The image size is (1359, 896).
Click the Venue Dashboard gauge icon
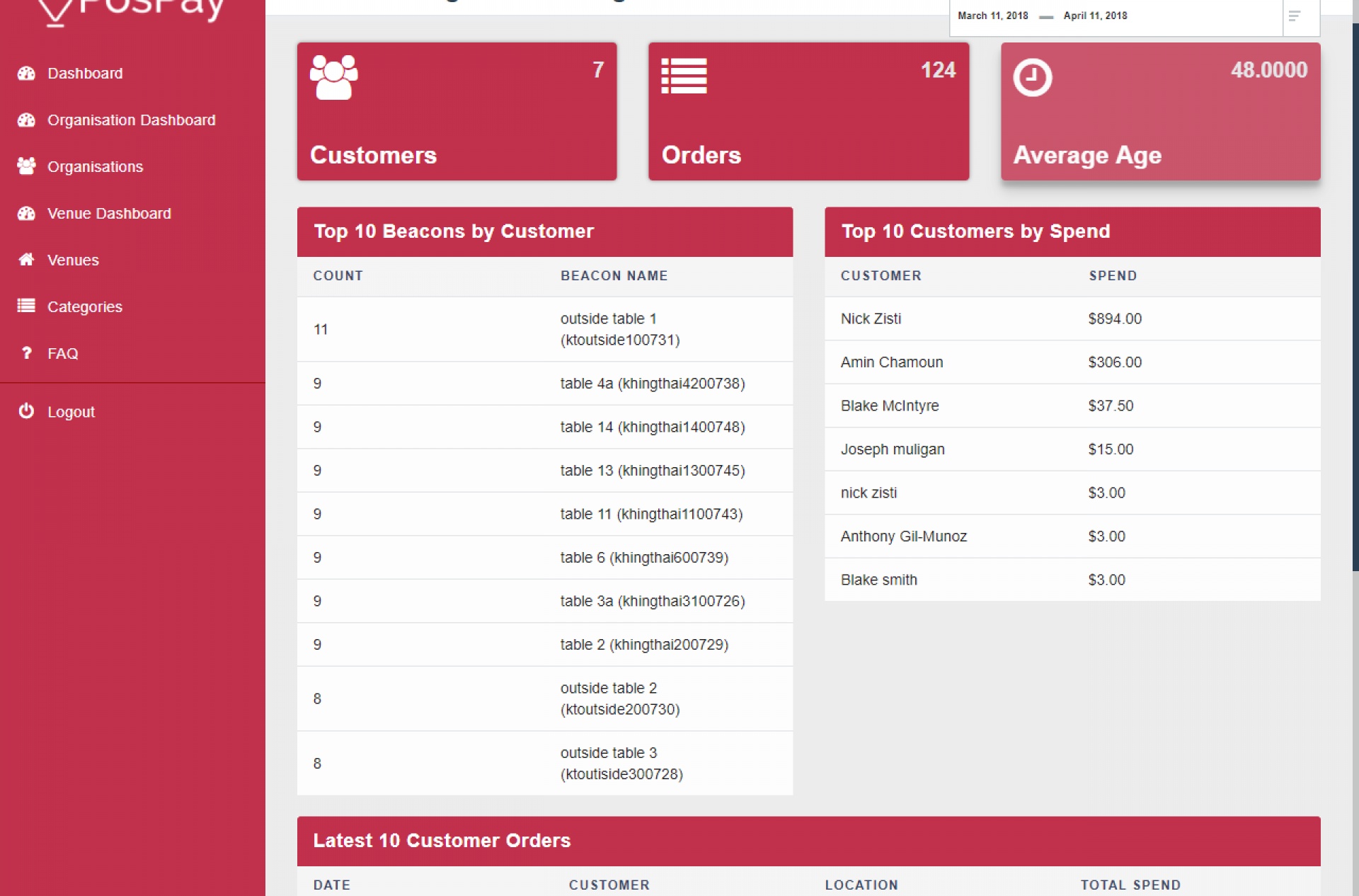[26, 213]
